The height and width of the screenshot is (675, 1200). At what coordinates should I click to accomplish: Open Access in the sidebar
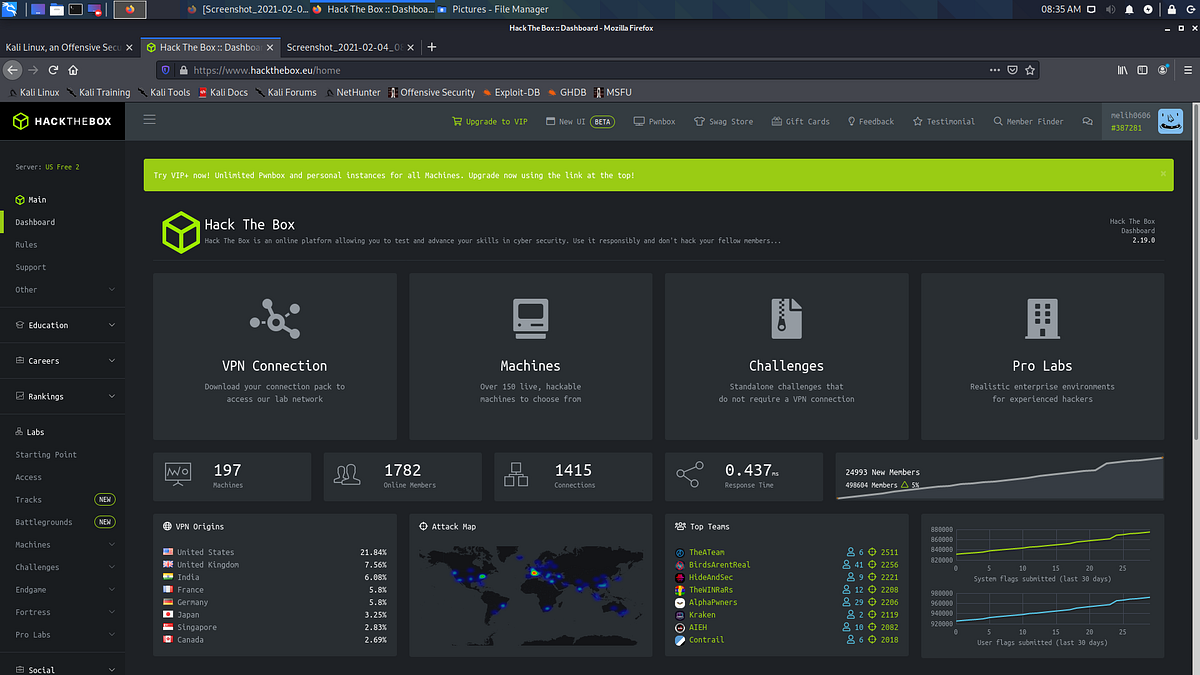pos(28,477)
